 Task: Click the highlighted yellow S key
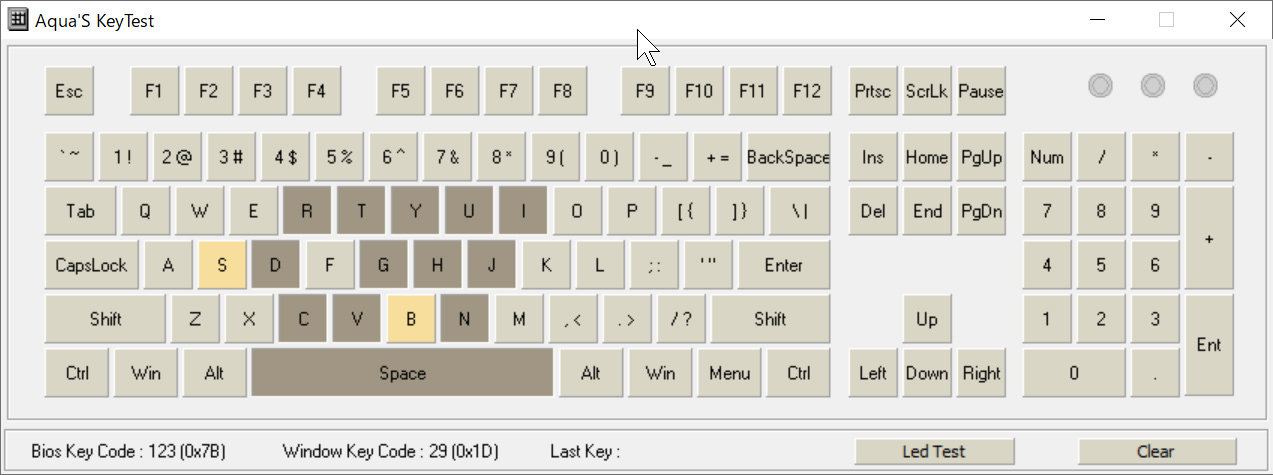point(223,266)
